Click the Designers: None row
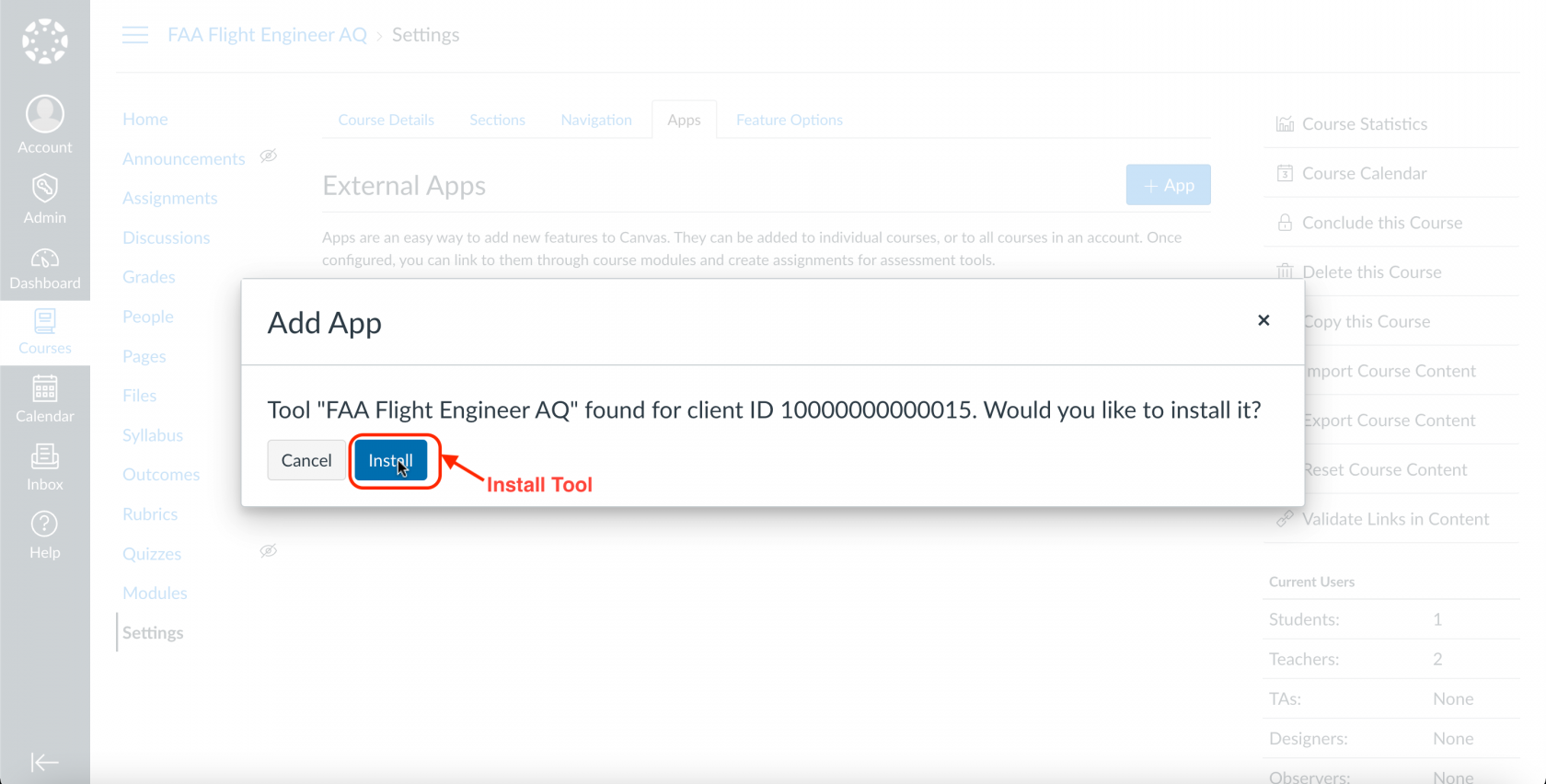Screen dimensions: 1546x784 coord(1390,738)
